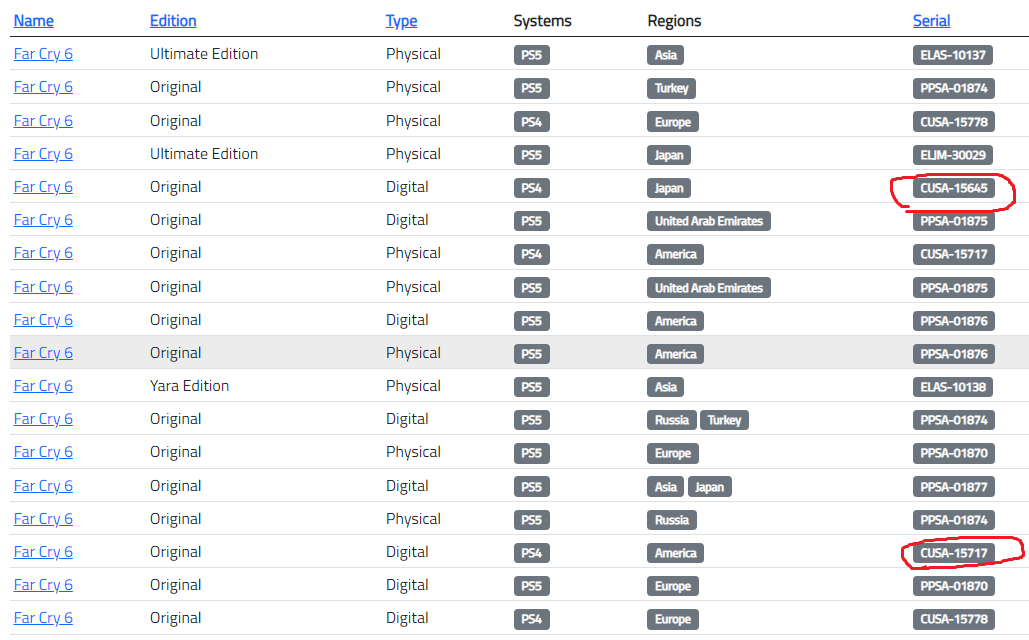This screenshot has height=640, width=1029.
Task: Sort the table by Name column header
Action: tap(33, 21)
